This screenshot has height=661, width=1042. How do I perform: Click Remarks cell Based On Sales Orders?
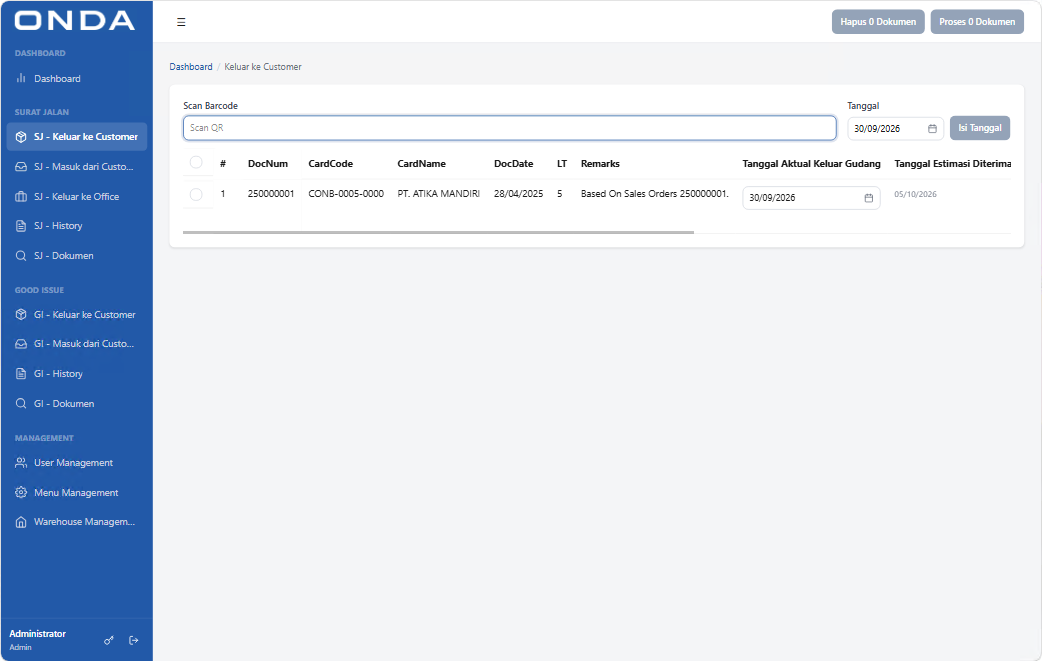point(655,194)
